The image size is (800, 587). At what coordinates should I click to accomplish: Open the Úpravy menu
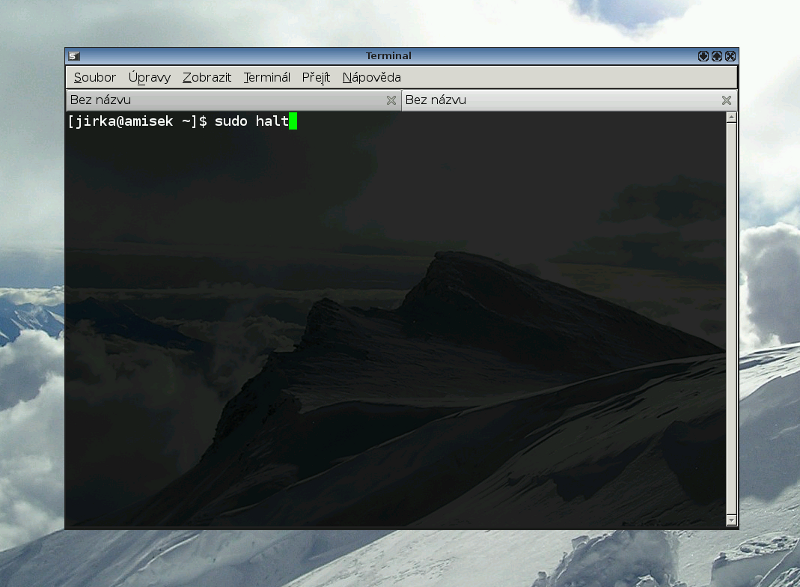pos(149,77)
